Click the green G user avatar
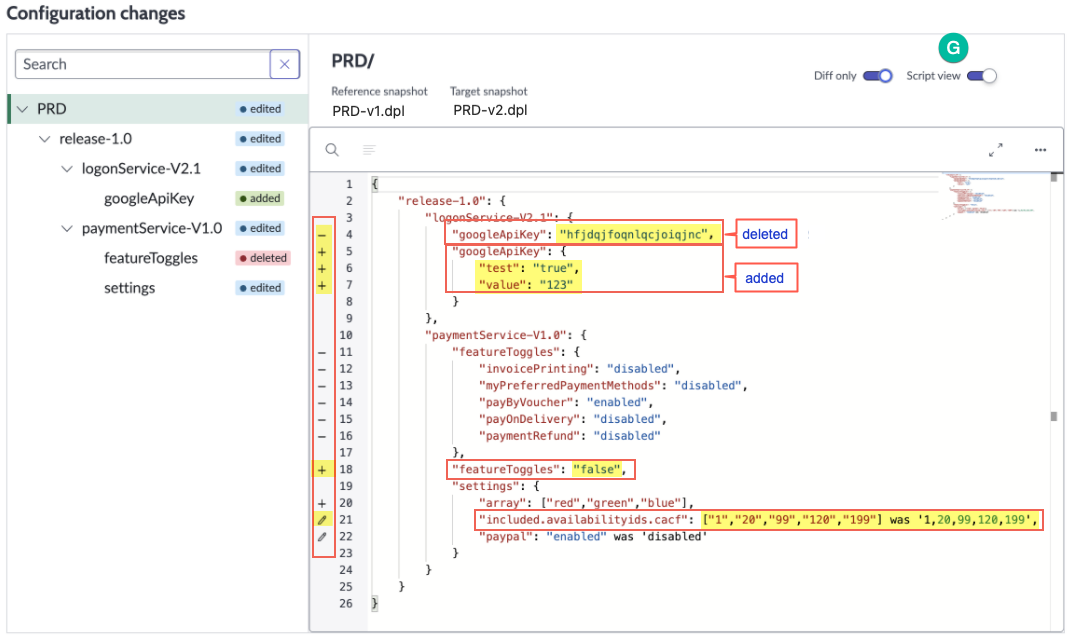Image resolution: width=1069 pixels, height=636 pixels. pyautogui.click(x=953, y=48)
